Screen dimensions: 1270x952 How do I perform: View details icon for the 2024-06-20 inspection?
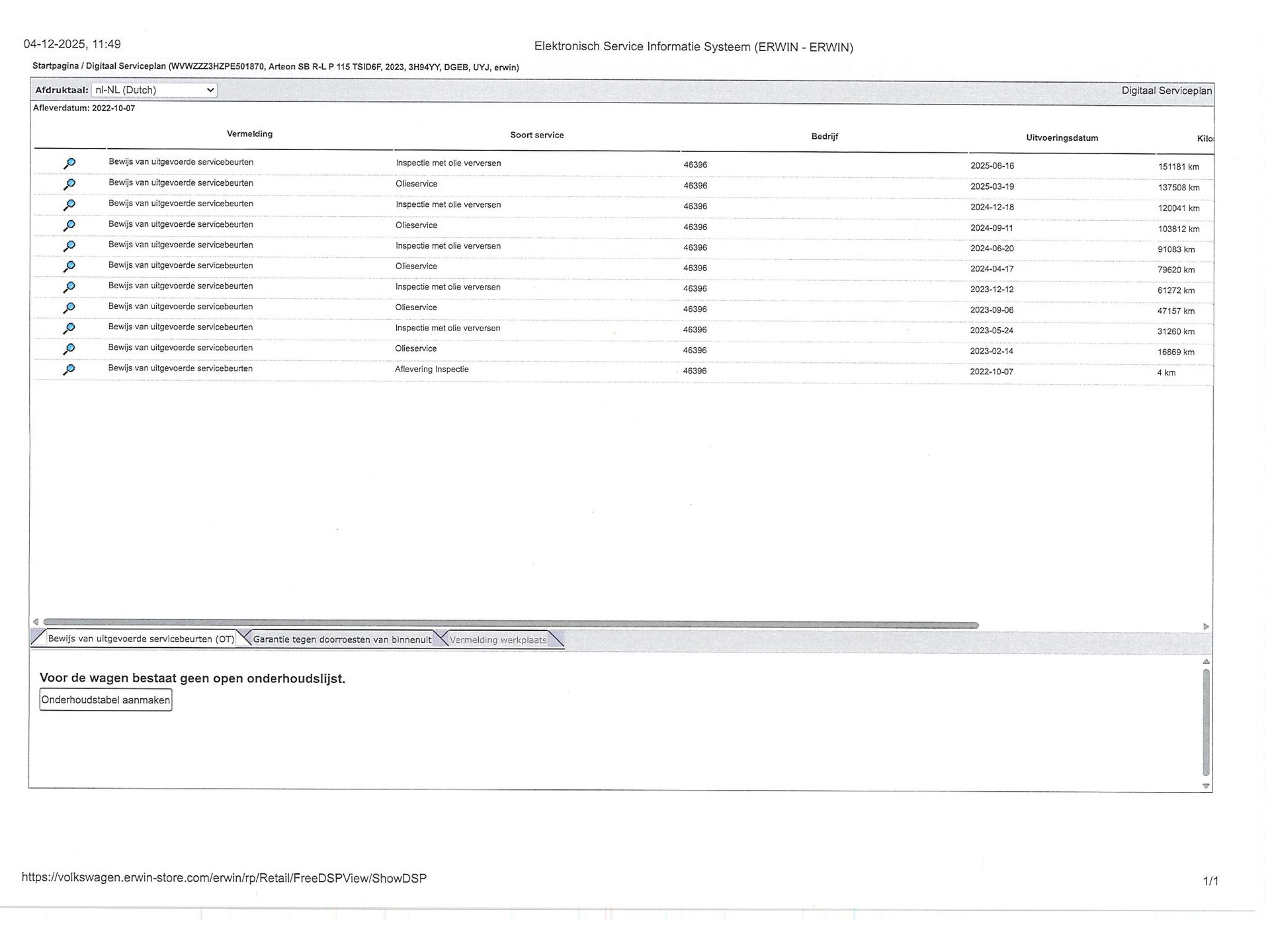(x=69, y=246)
